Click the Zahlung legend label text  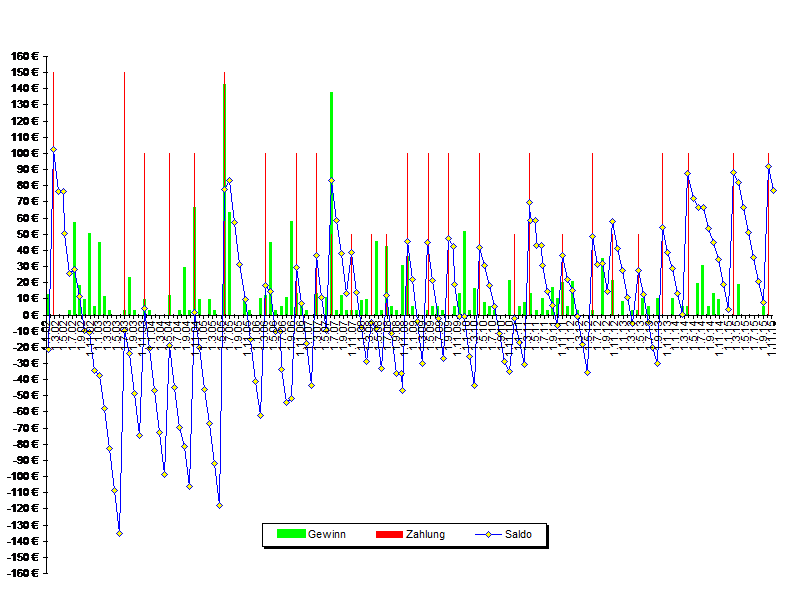click(426, 534)
